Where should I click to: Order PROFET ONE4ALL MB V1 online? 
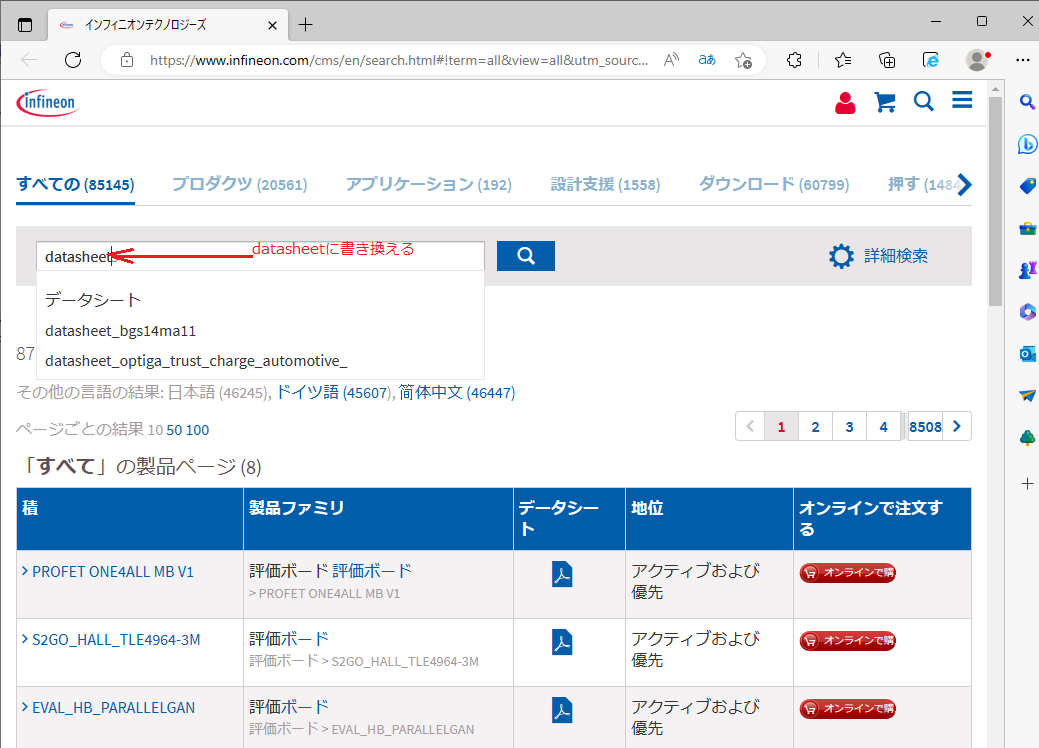pyautogui.click(x=848, y=572)
